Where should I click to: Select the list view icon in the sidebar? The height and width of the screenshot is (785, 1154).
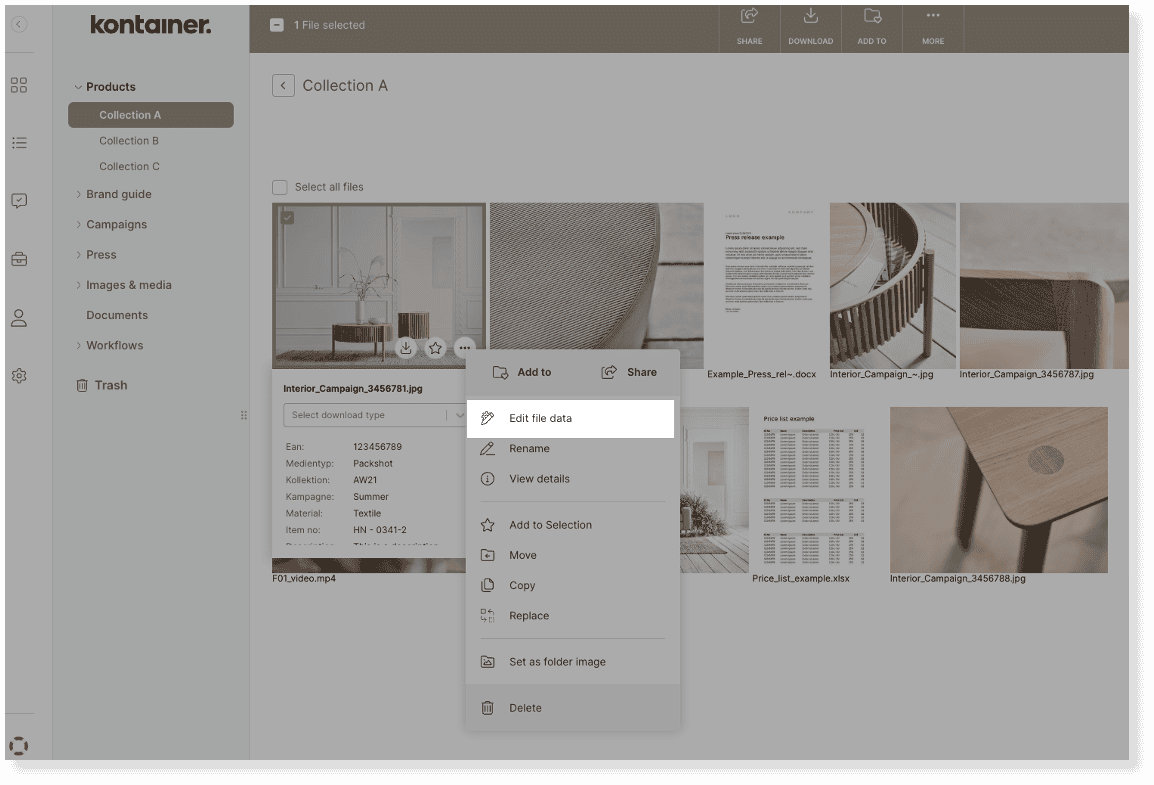point(18,143)
